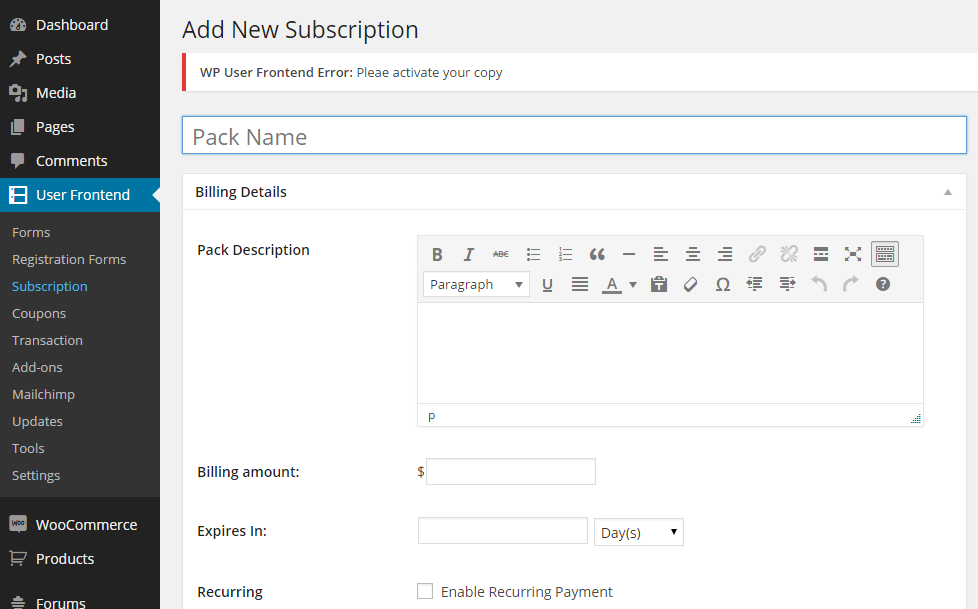Insert a numbered list
Viewport: 978px width, 609px height.
(565, 254)
